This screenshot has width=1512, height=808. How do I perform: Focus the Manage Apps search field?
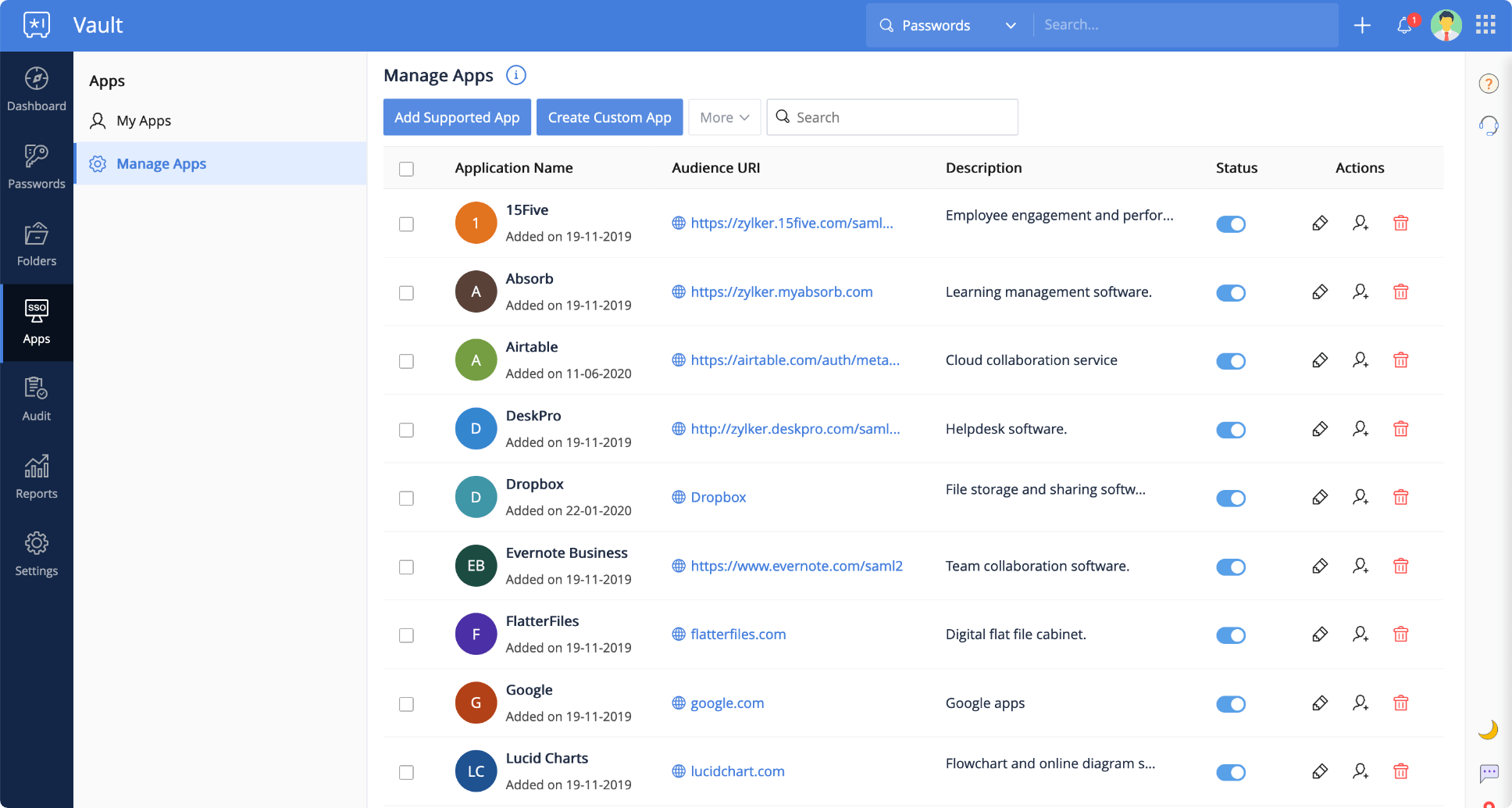click(892, 117)
